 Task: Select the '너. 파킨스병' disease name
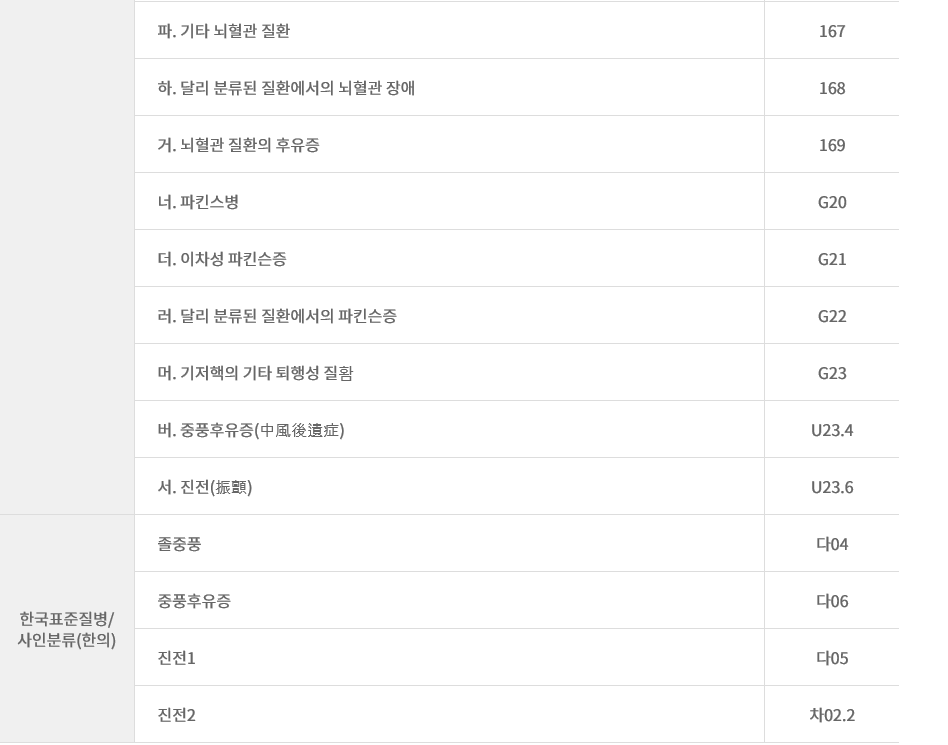(x=198, y=202)
